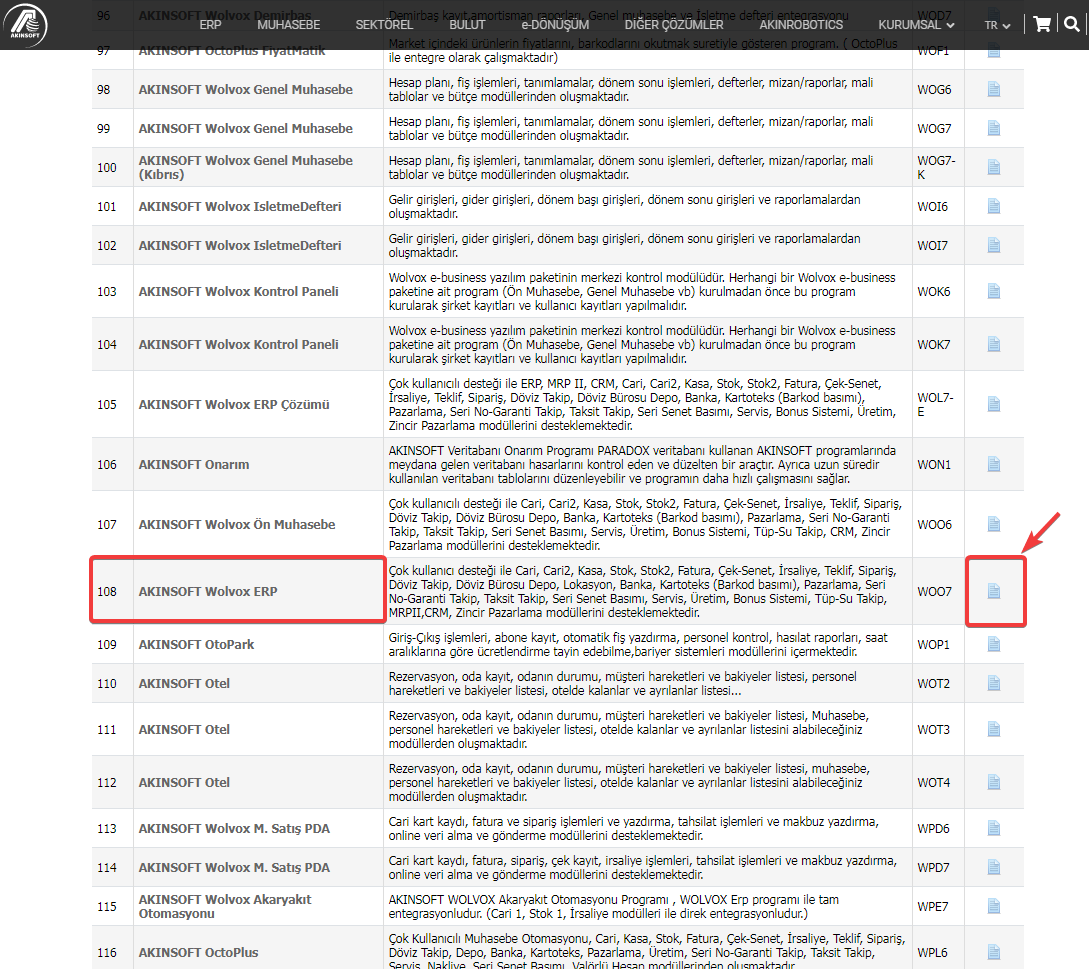
Task: Open document icon for code WOK7
Action: click(994, 344)
